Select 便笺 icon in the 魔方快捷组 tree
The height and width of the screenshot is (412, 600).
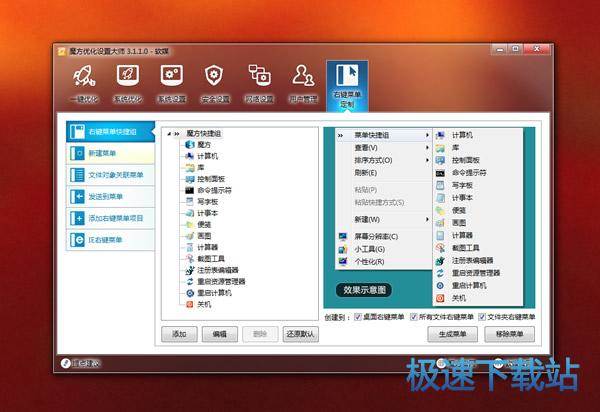[190, 225]
